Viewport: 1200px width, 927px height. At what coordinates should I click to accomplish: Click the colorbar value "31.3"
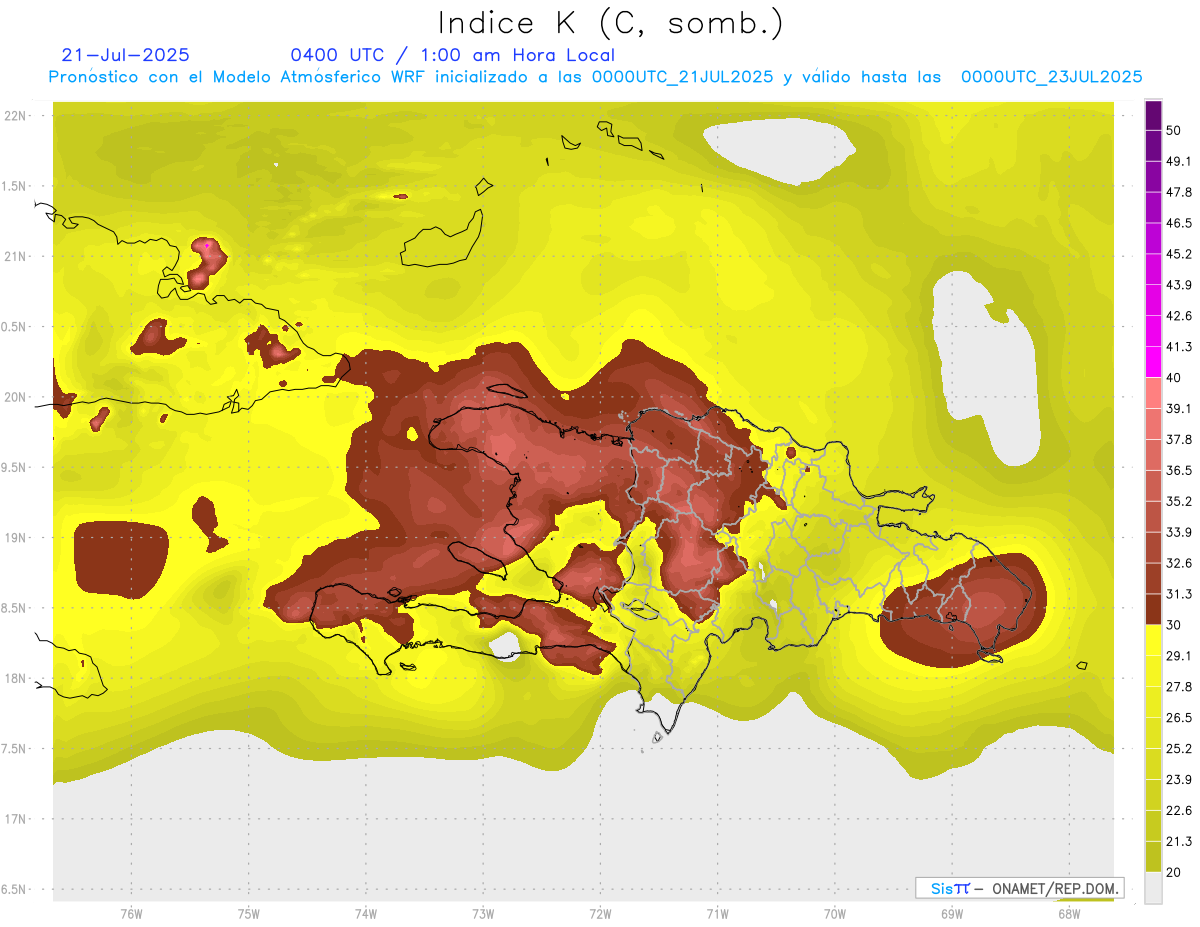1179,594
